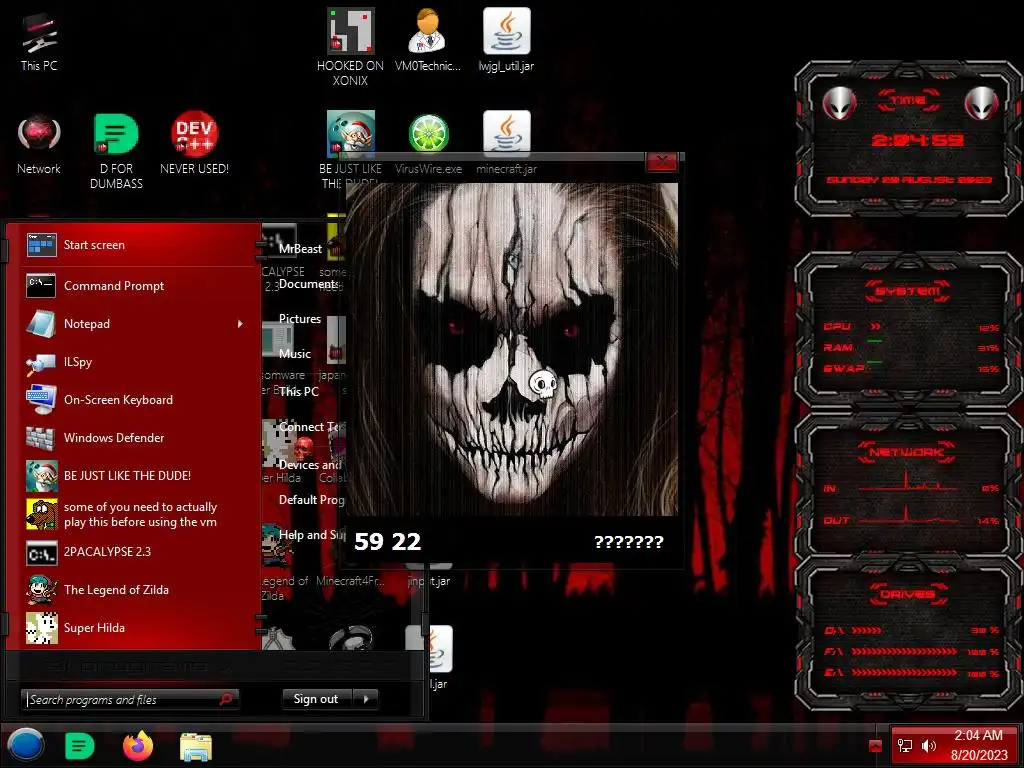Click the Sign out button
1024x768 pixels.
[316, 699]
